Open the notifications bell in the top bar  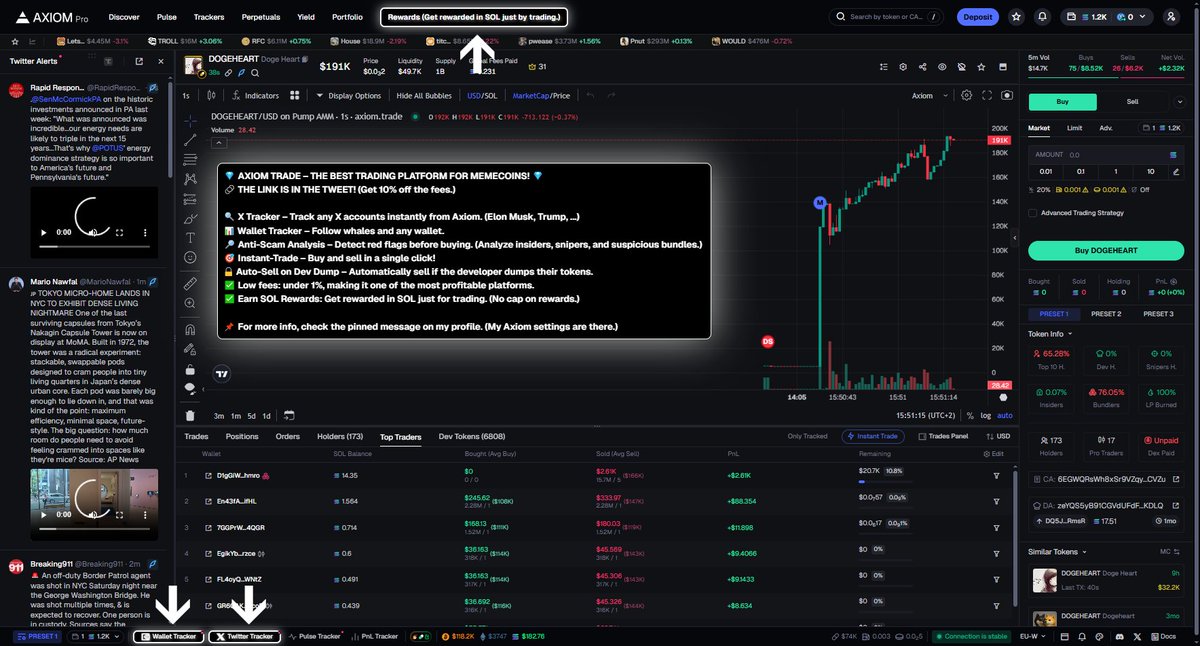[x=1043, y=16]
